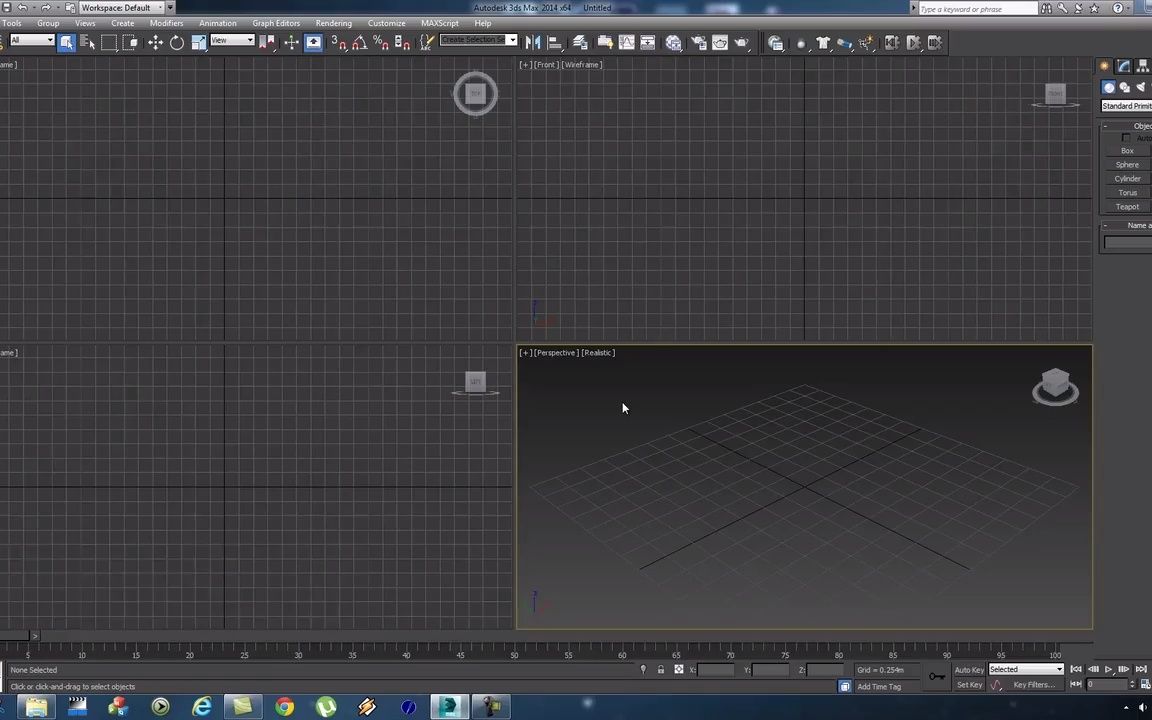Viewport: 1152px width, 720px height.
Task: Select the Select and Rotate tool
Action: coord(176,42)
